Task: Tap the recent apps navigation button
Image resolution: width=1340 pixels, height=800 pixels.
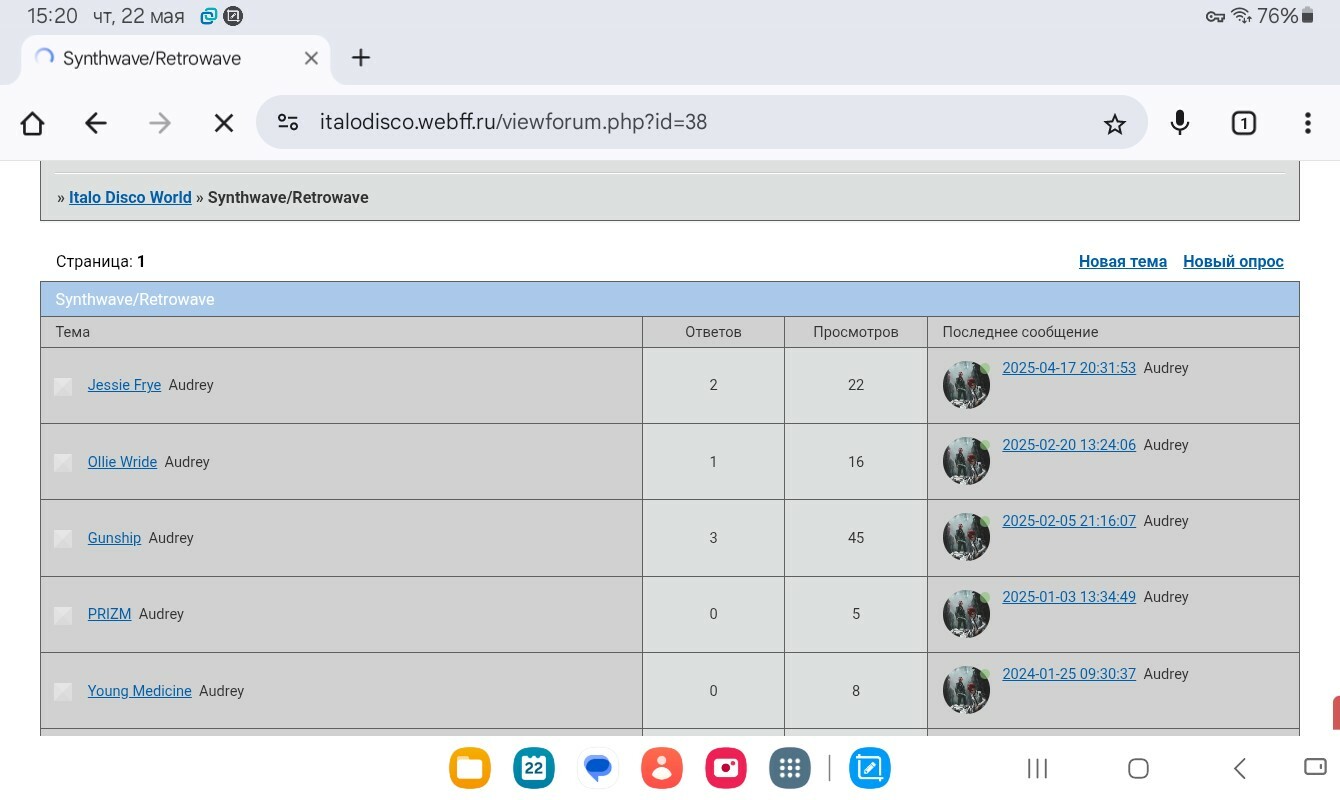Action: pos(1038,768)
